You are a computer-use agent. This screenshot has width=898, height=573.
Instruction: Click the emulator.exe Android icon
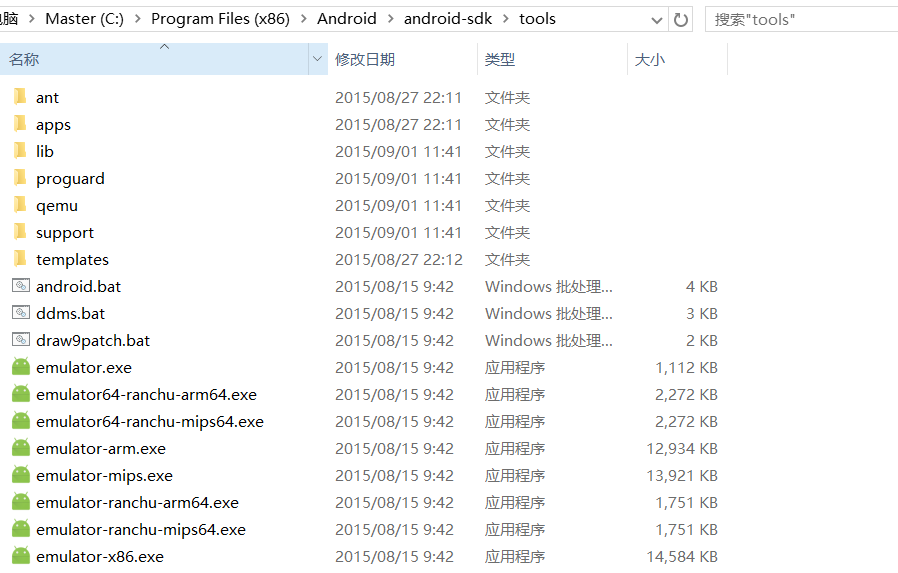click(x=21, y=367)
